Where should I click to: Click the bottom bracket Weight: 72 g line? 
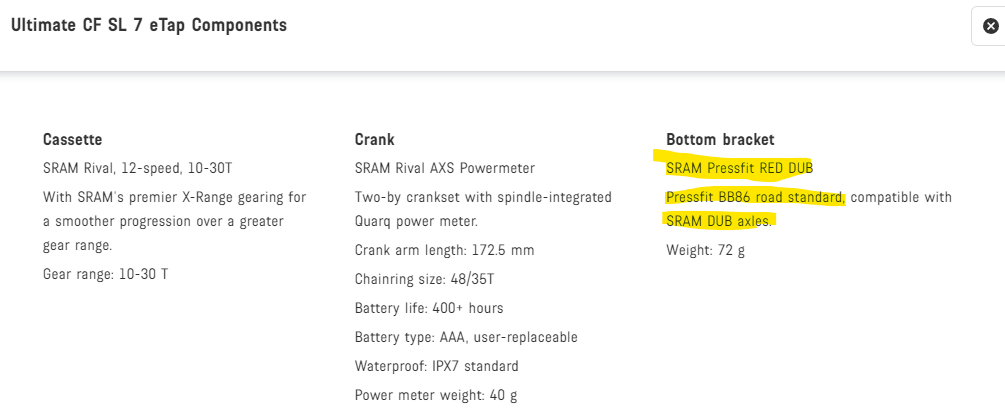point(705,249)
